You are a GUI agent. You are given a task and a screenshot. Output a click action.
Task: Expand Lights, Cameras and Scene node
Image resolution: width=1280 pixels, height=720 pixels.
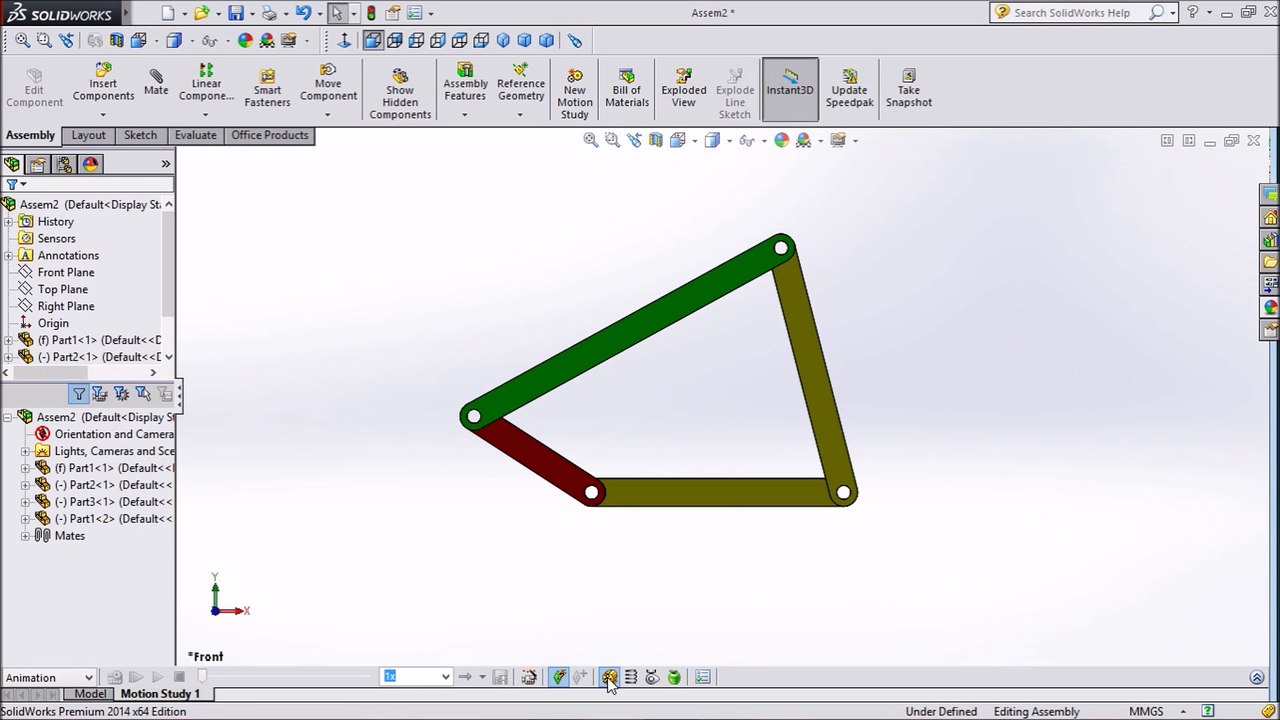click(25, 452)
